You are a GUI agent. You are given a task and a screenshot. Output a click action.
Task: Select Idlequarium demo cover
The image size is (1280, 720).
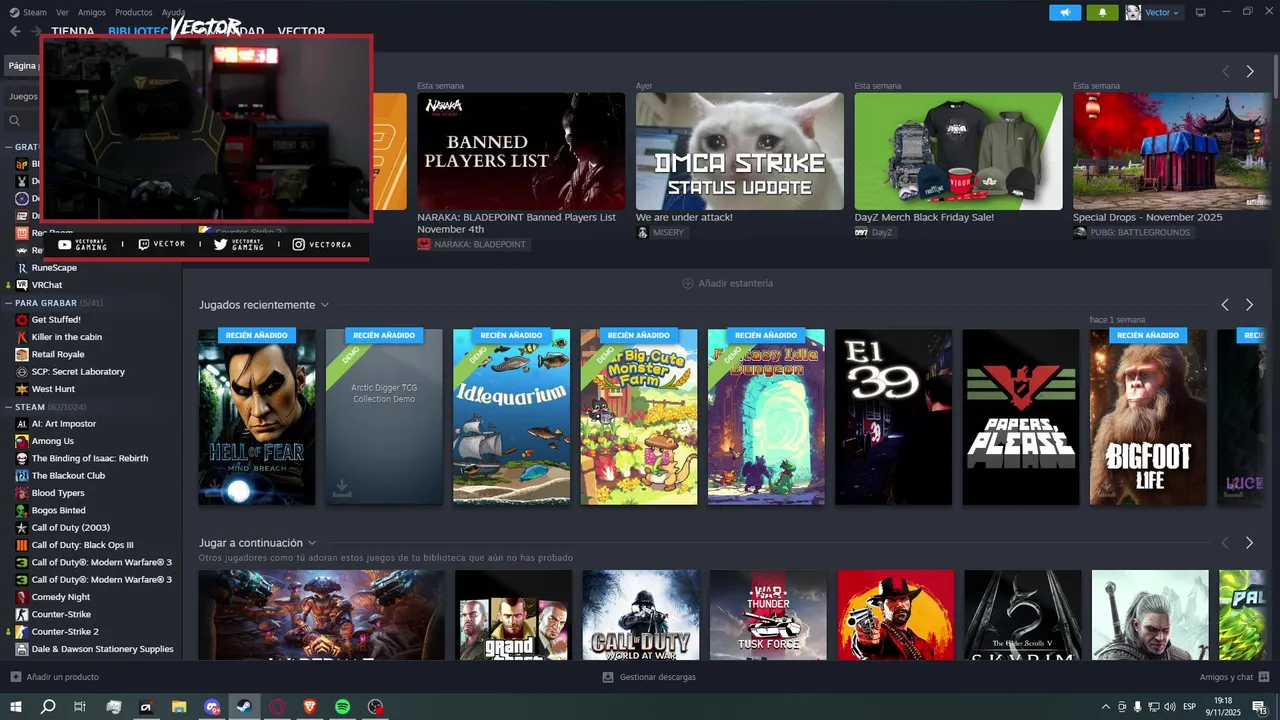[511, 417]
